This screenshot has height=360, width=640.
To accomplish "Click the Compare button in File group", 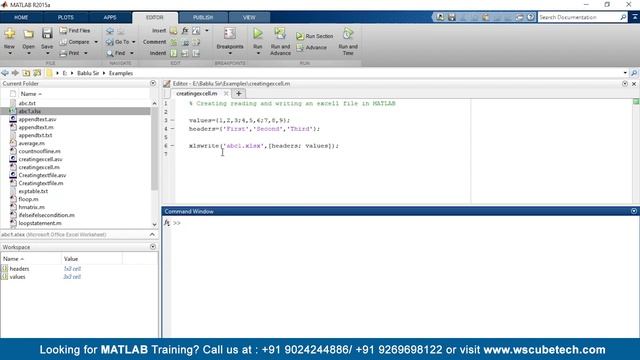I will coord(75,42).
